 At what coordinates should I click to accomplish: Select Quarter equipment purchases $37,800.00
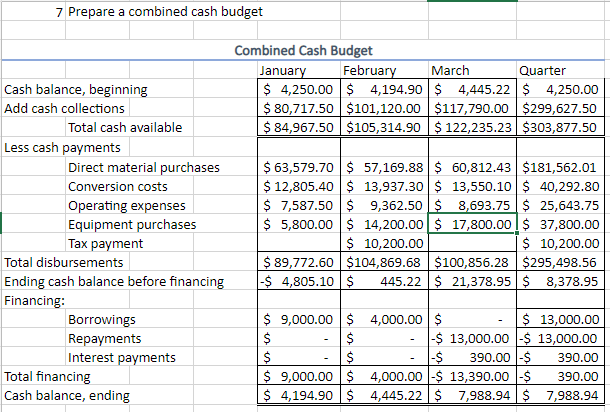tap(561, 225)
